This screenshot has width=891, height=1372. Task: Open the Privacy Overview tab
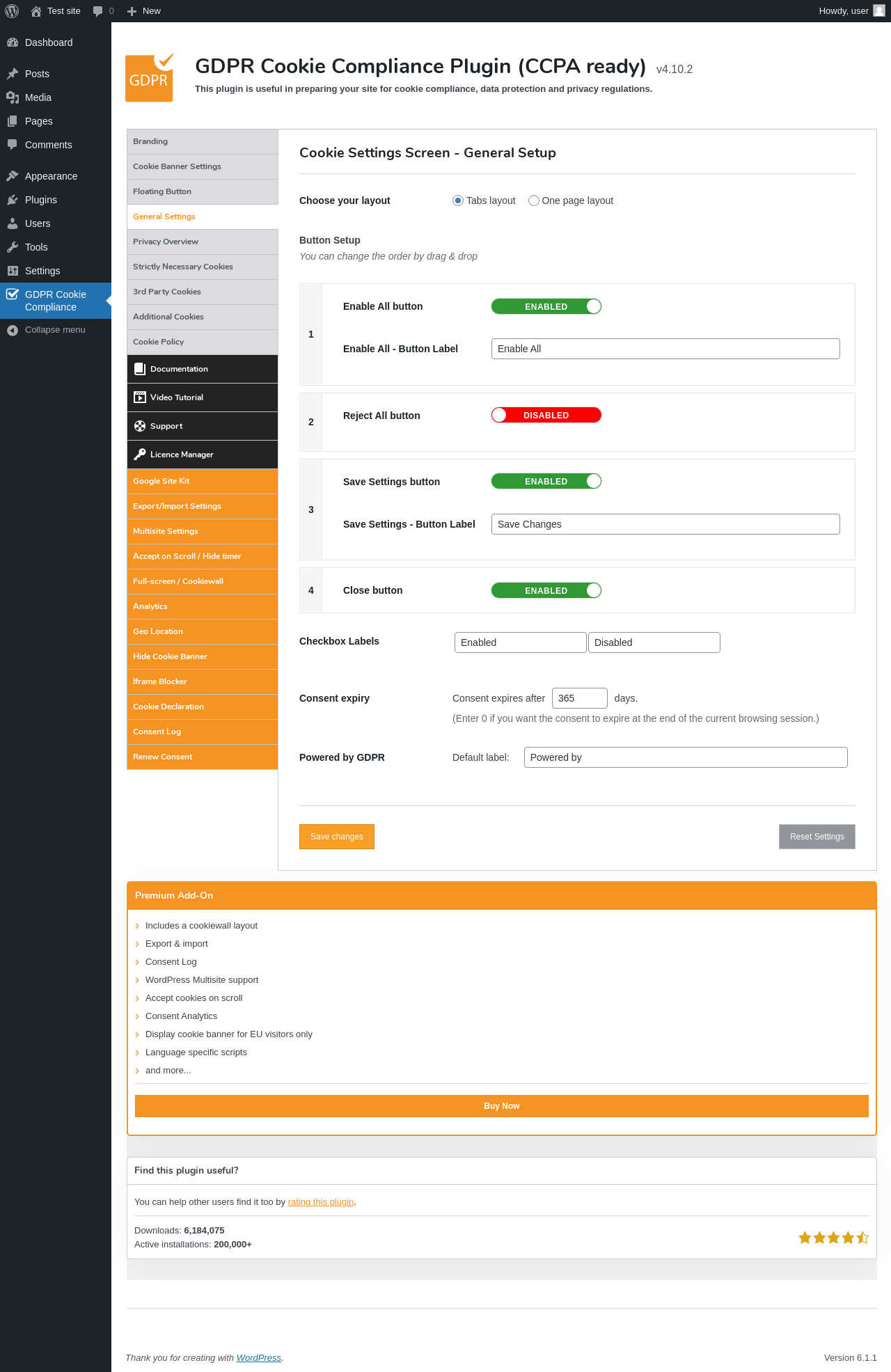(203, 242)
